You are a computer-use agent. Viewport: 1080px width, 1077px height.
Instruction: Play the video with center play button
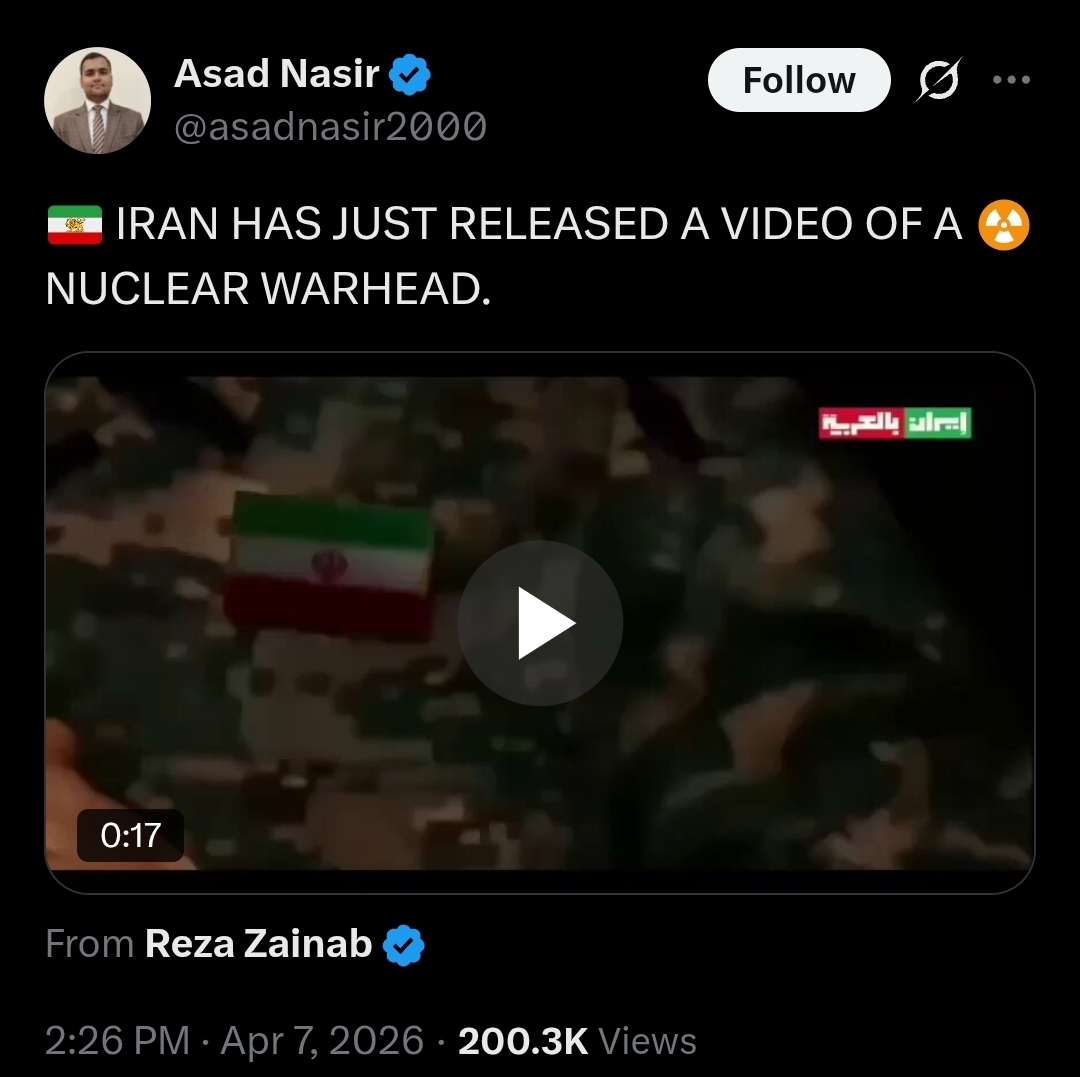pyautogui.click(x=540, y=623)
